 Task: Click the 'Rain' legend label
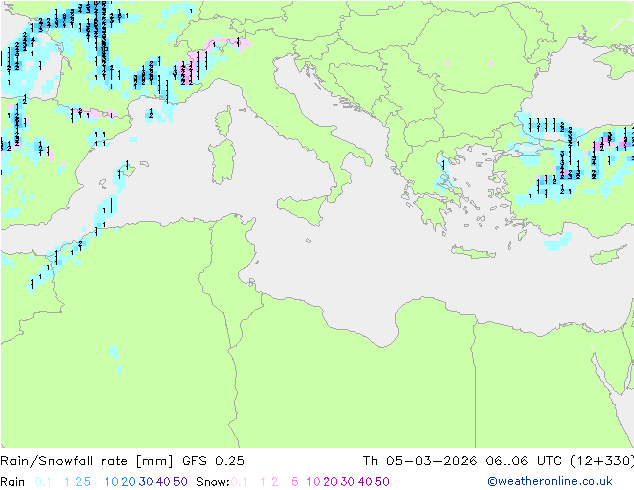13,482
